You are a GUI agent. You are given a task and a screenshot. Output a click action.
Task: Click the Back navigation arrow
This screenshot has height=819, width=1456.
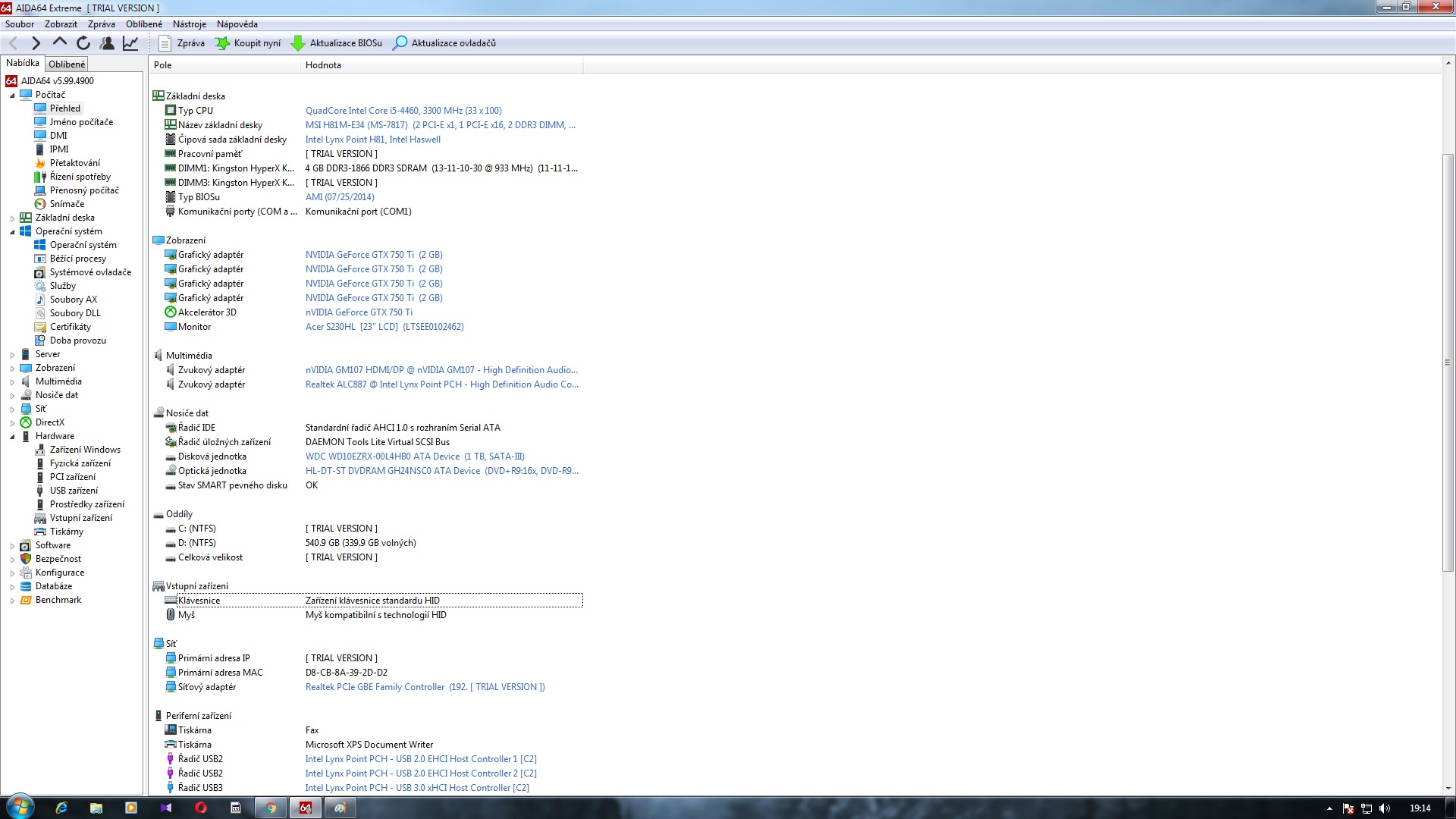click(x=13, y=43)
